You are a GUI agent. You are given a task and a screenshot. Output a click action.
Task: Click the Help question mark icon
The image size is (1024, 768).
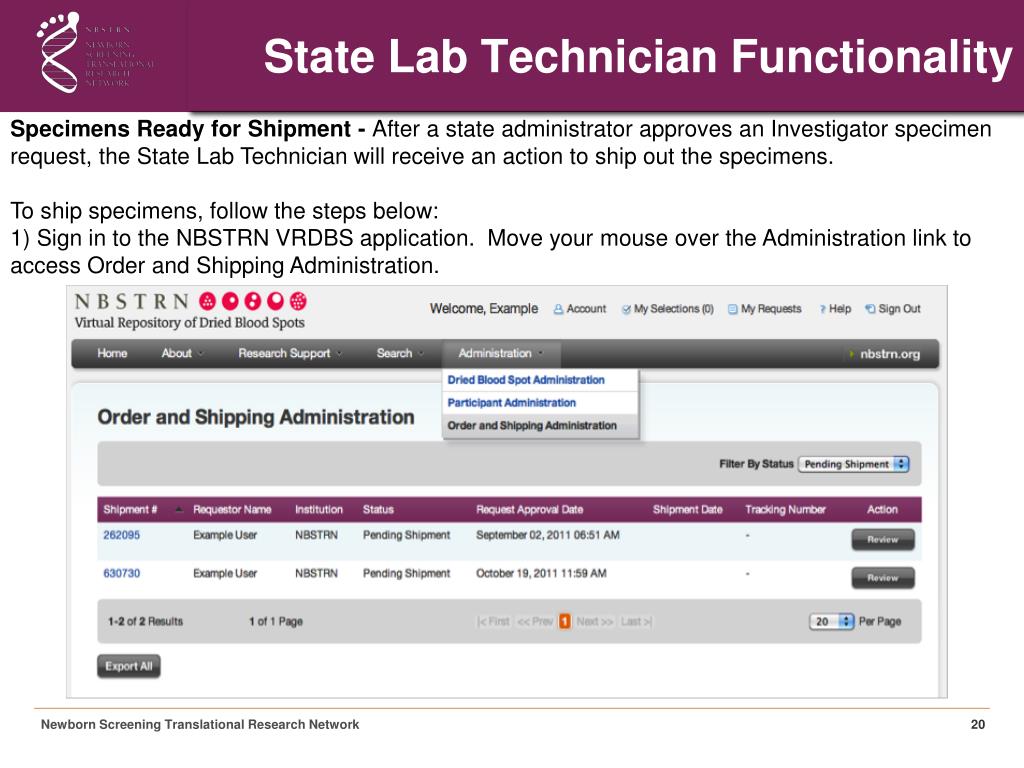[823, 310]
